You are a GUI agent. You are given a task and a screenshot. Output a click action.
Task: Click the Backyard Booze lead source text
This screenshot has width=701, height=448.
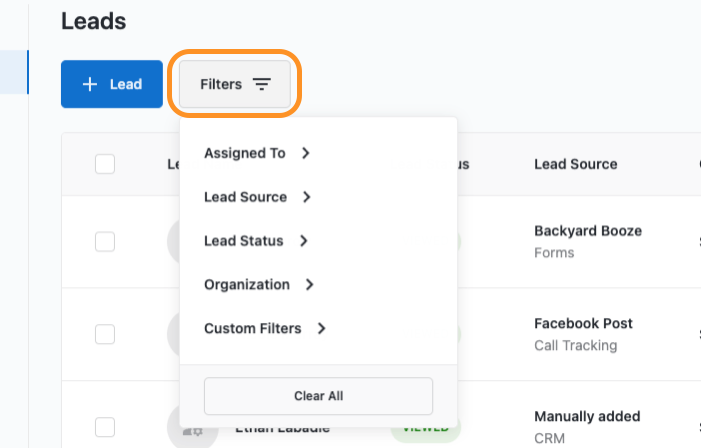588,231
